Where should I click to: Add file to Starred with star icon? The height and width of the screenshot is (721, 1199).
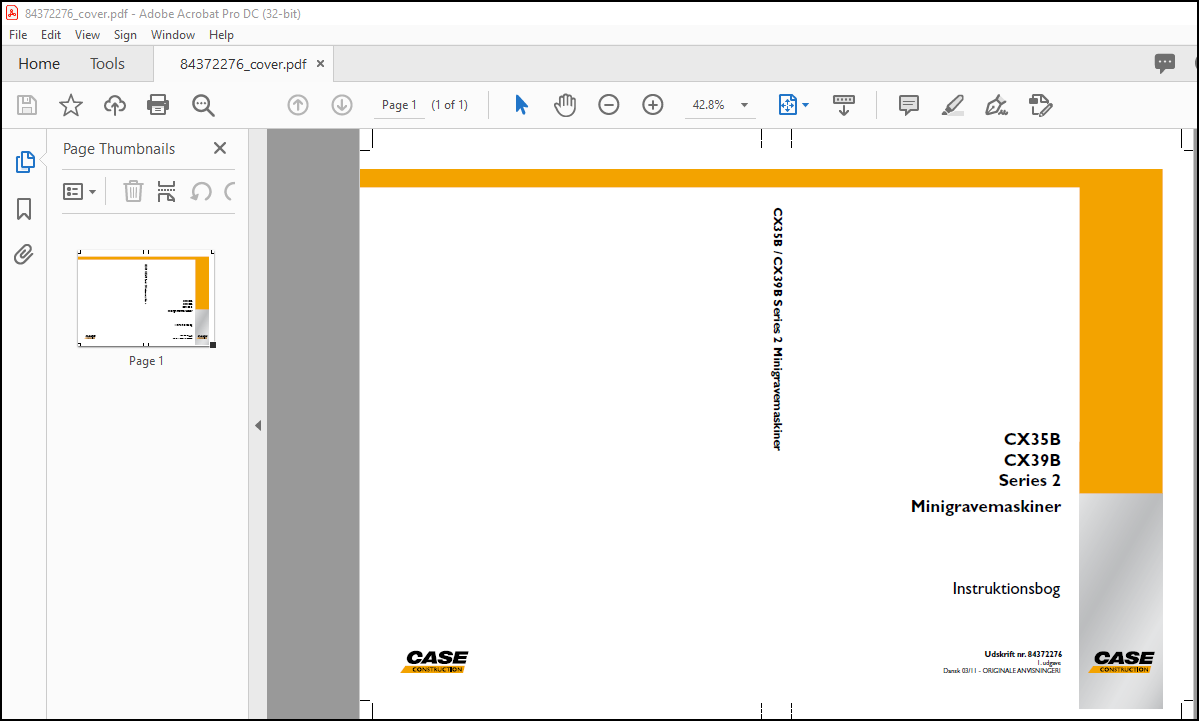point(70,105)
